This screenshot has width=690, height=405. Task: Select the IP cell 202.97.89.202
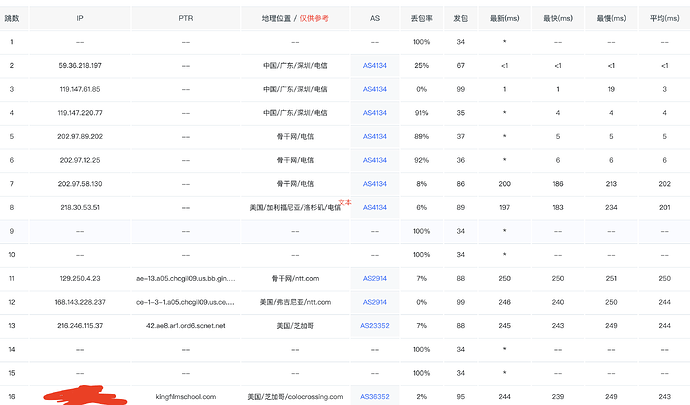click(80, 136)
